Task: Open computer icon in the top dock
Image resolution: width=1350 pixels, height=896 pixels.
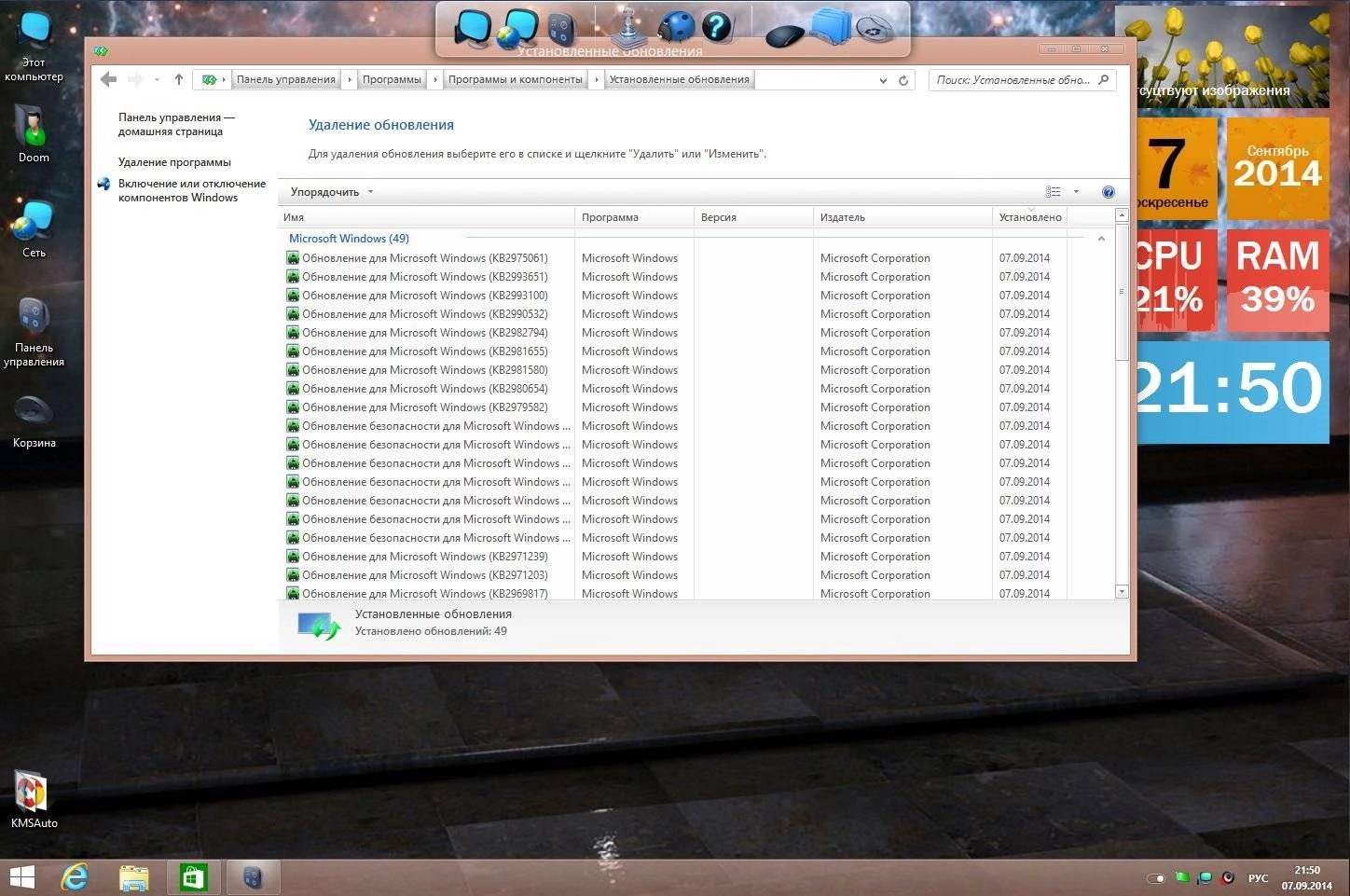Action: pyautogui.click(x=473, y=27)
